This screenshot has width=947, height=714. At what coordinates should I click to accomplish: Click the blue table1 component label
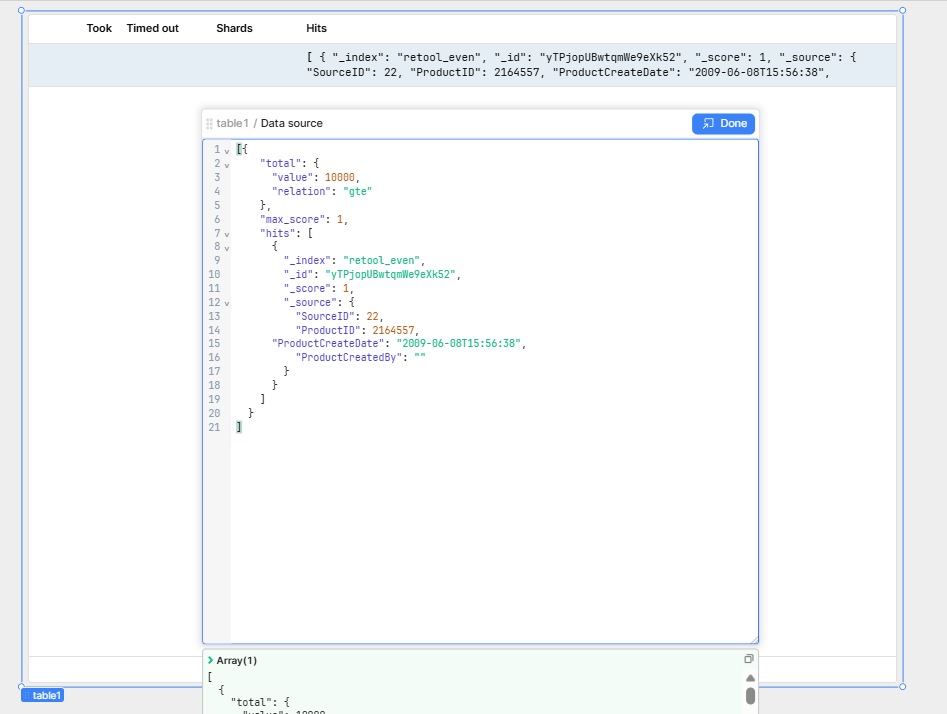pyautogui.click(x=43, y=695)
